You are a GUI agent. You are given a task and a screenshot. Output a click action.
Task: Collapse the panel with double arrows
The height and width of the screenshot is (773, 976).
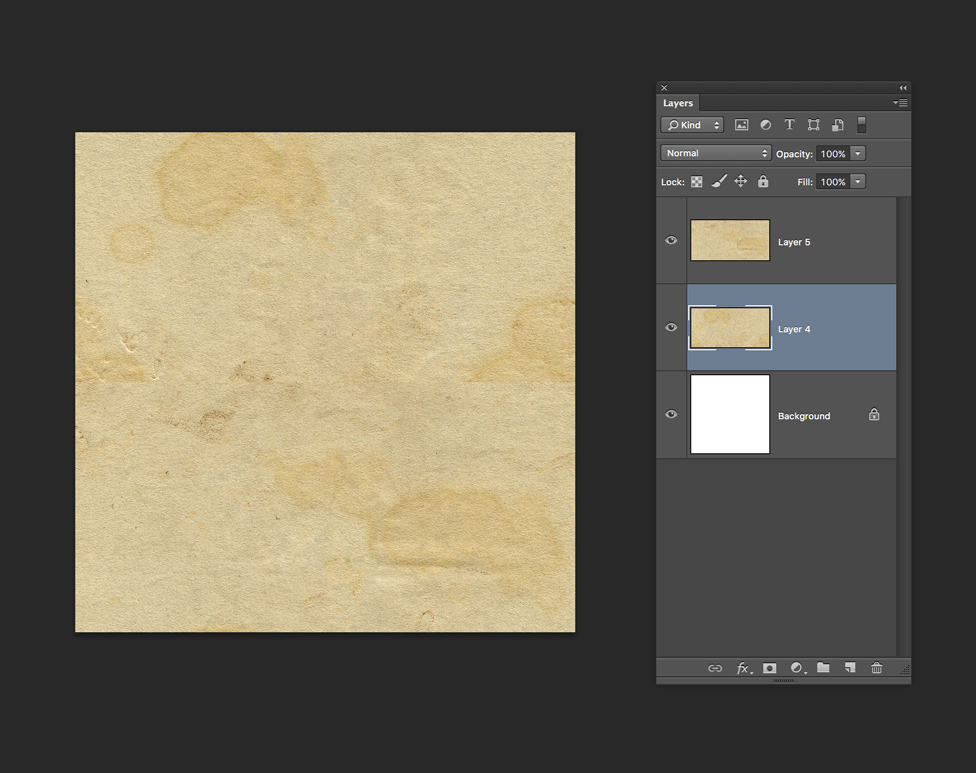(903, 88)
